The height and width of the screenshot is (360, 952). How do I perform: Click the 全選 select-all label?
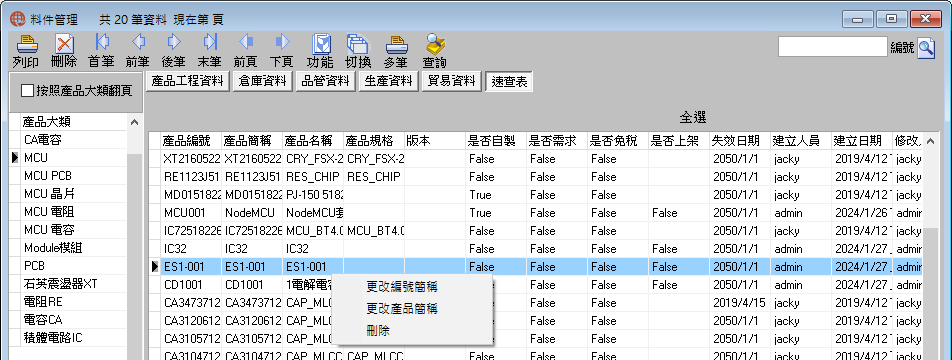(692, 117)
